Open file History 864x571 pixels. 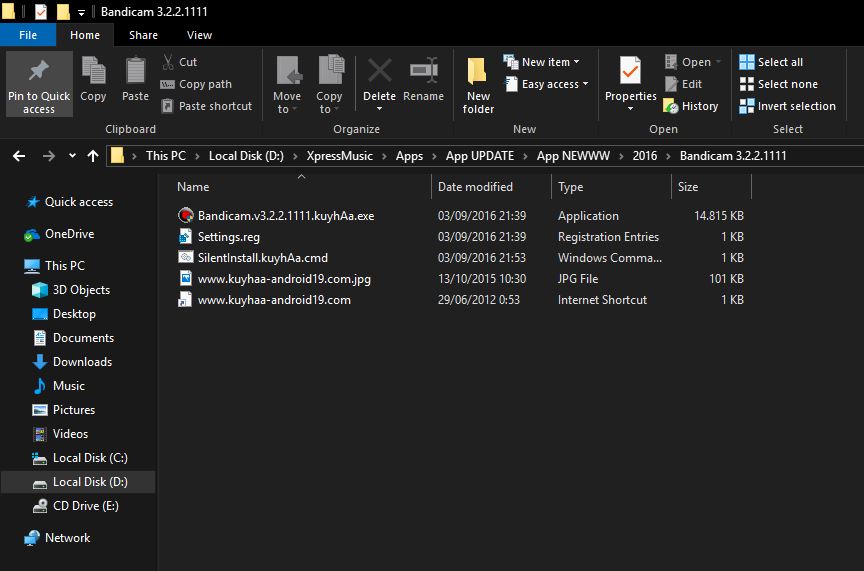(691, 106)
